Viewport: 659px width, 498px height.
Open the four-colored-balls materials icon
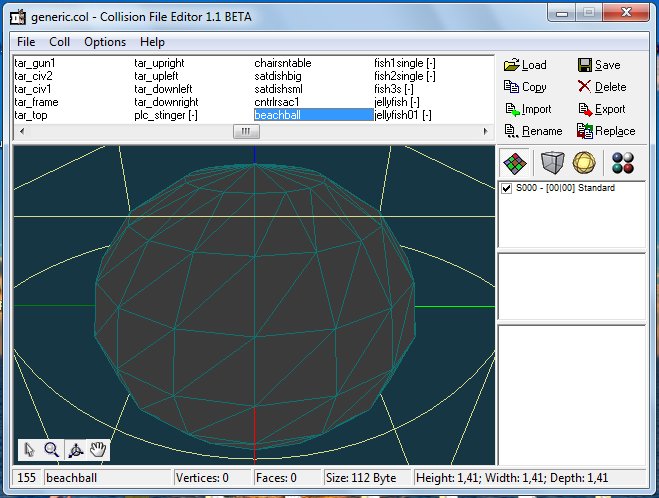(x=623, y=163)
